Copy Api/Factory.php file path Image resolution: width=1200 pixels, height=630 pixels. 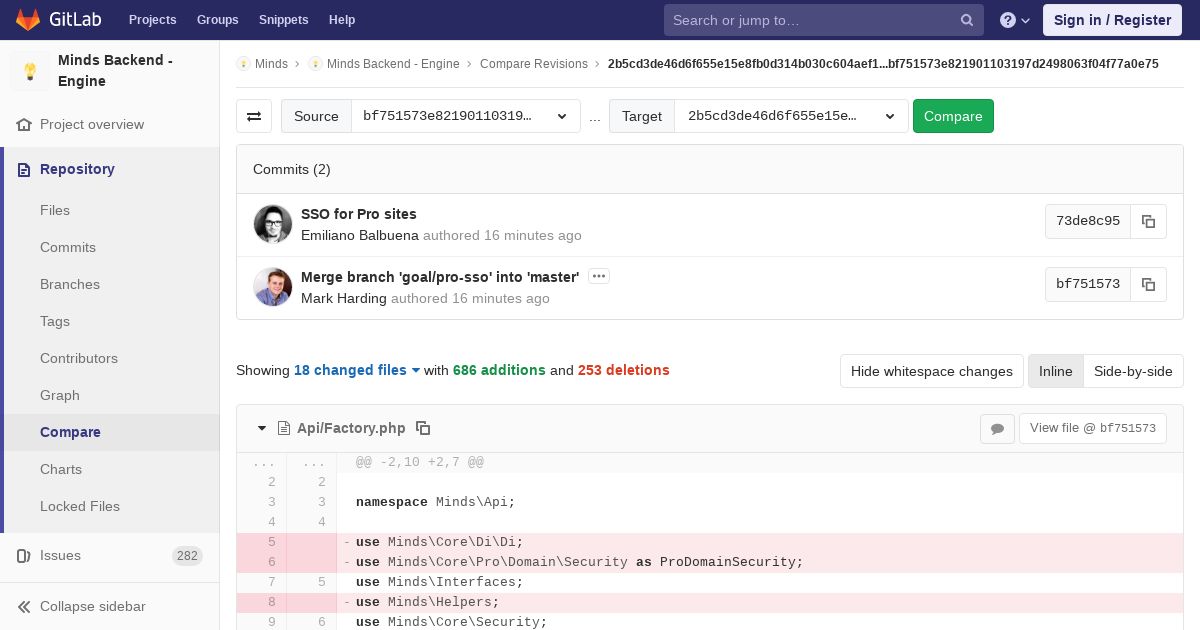pos(423,428)
